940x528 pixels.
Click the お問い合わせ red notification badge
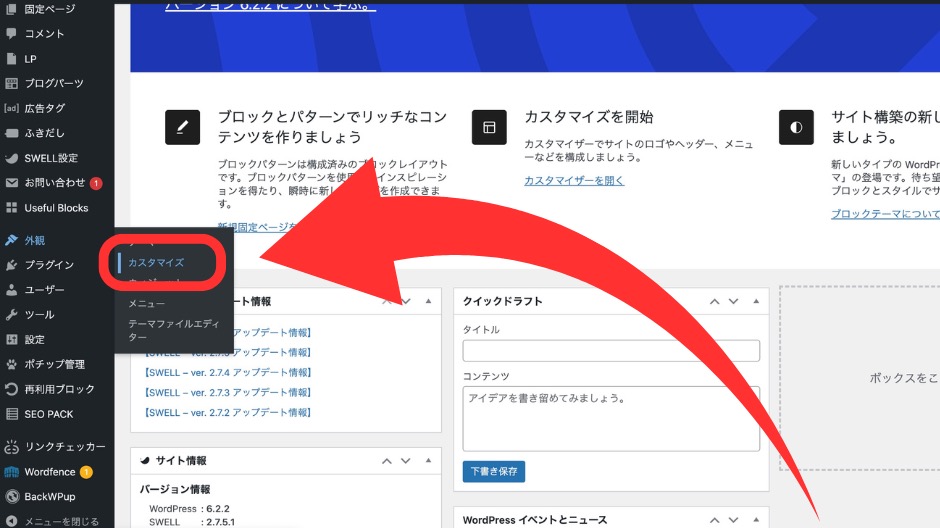[96, 183]
